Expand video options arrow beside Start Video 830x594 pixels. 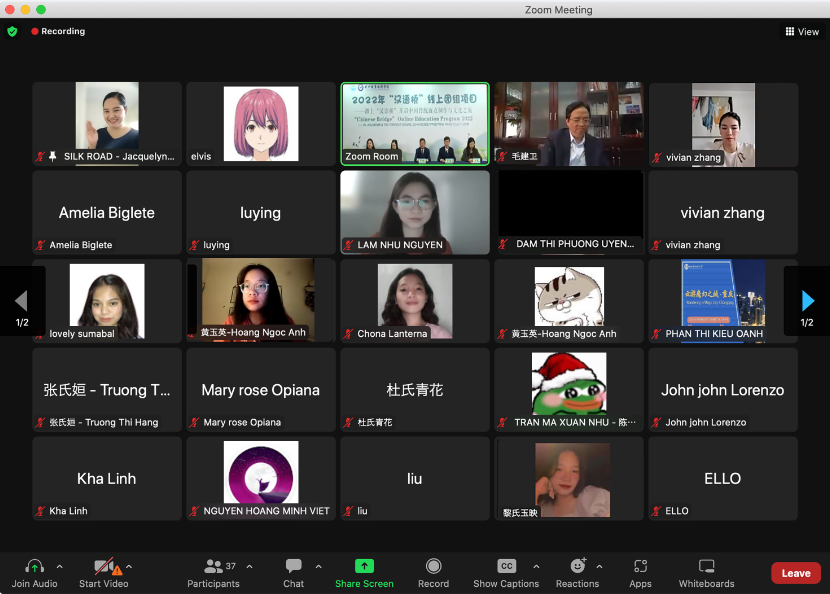click(x=129, y=566)
